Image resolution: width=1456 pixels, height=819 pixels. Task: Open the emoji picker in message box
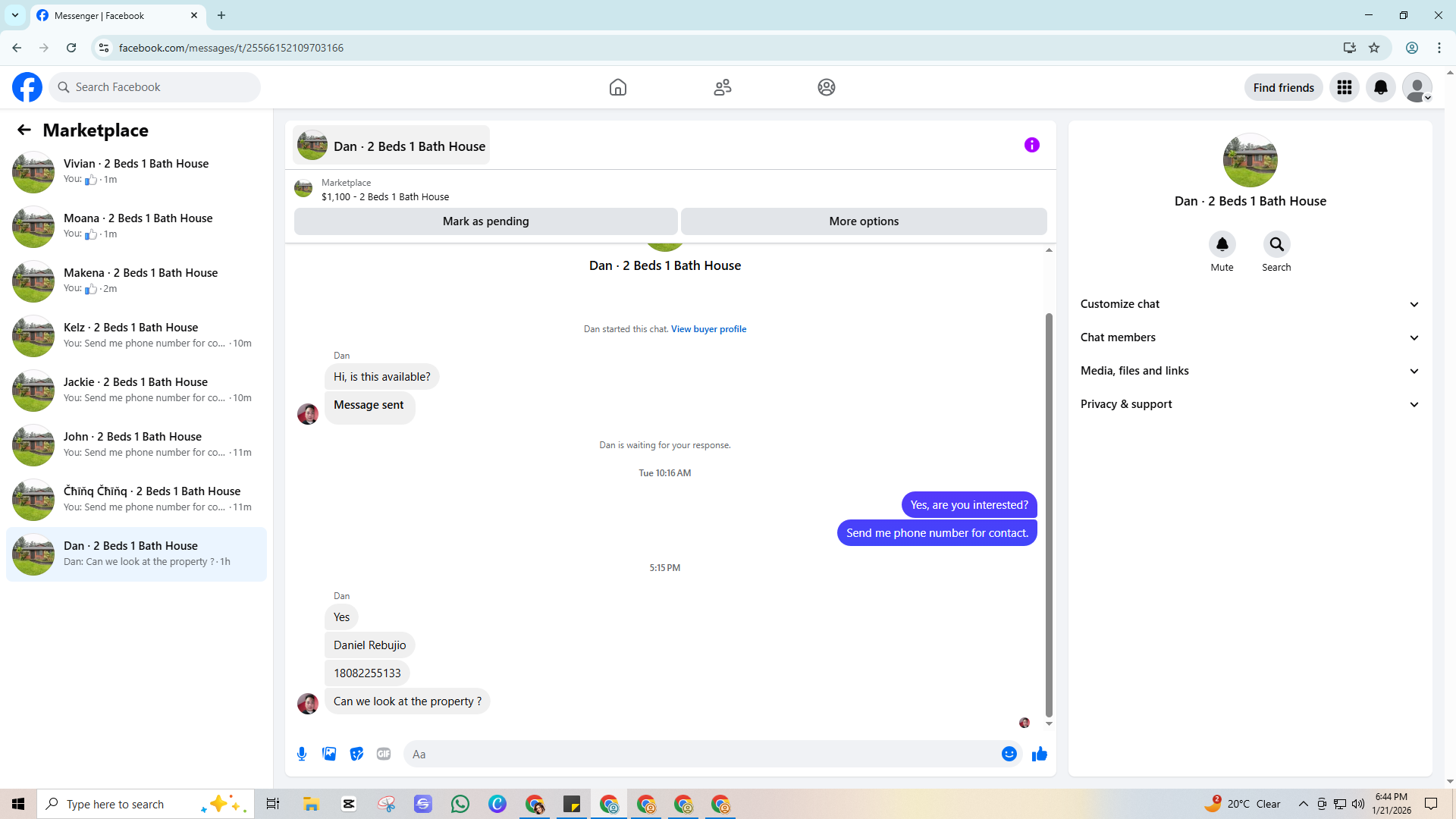point(1009,754)
